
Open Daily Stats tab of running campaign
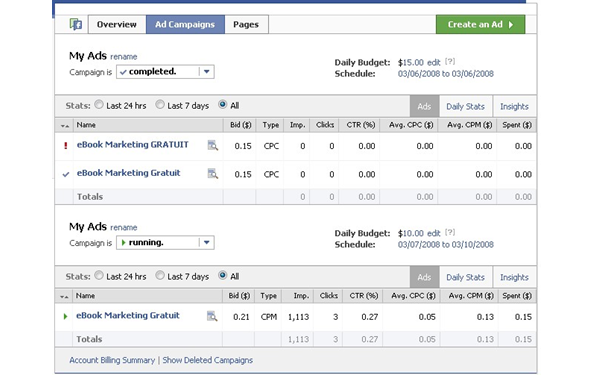[x=466, y=277]
